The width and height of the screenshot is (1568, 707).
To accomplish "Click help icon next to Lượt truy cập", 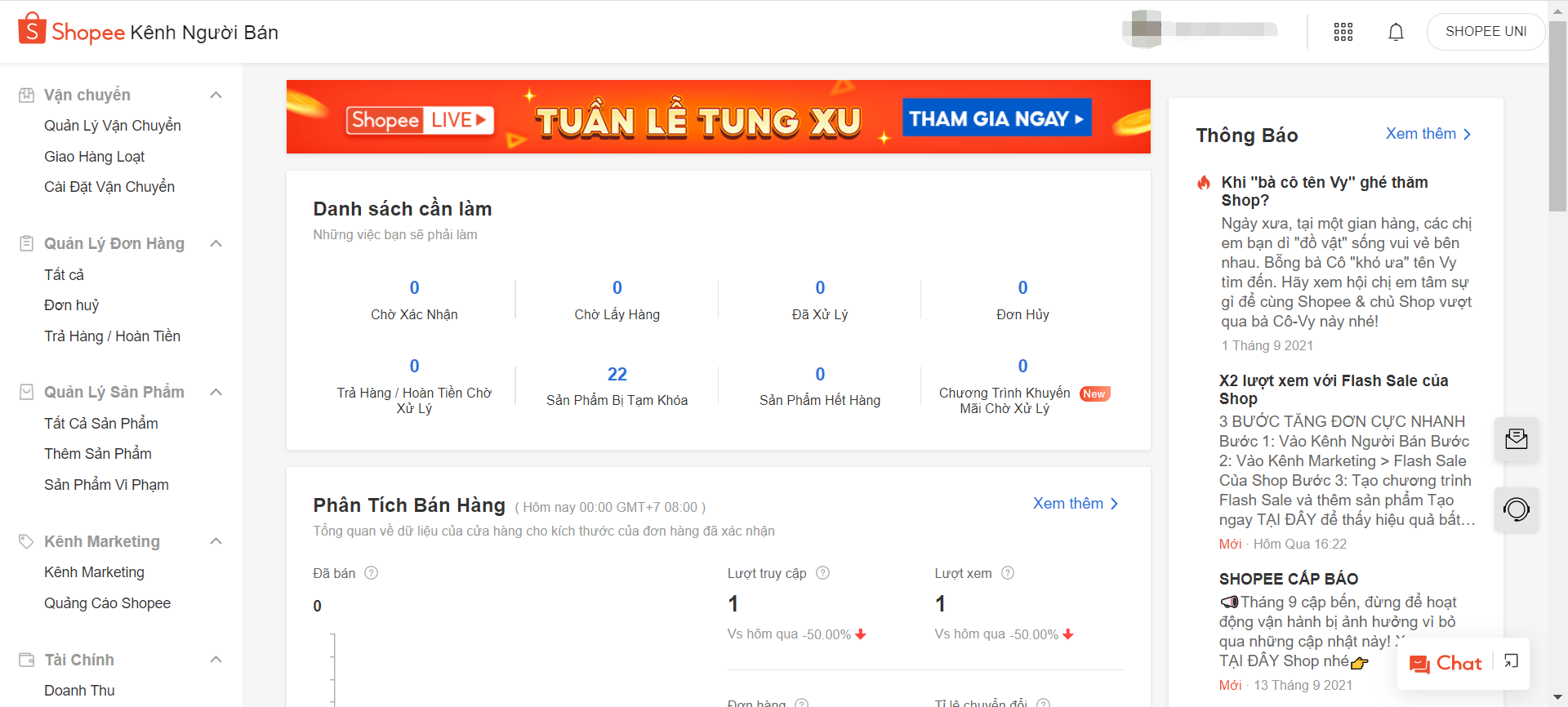I will coord(823,573).
